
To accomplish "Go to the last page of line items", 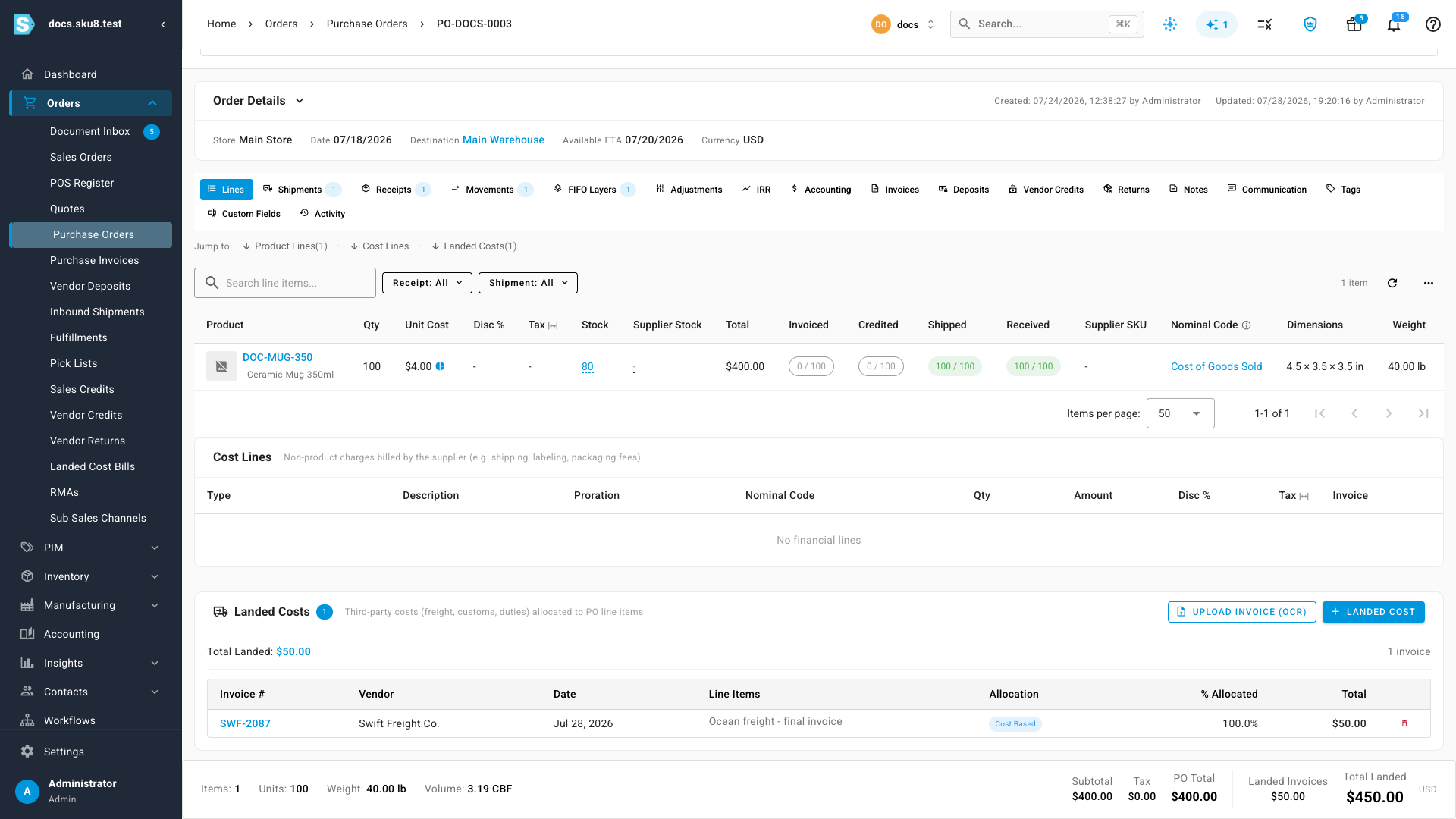I will tap(1423, 413).
